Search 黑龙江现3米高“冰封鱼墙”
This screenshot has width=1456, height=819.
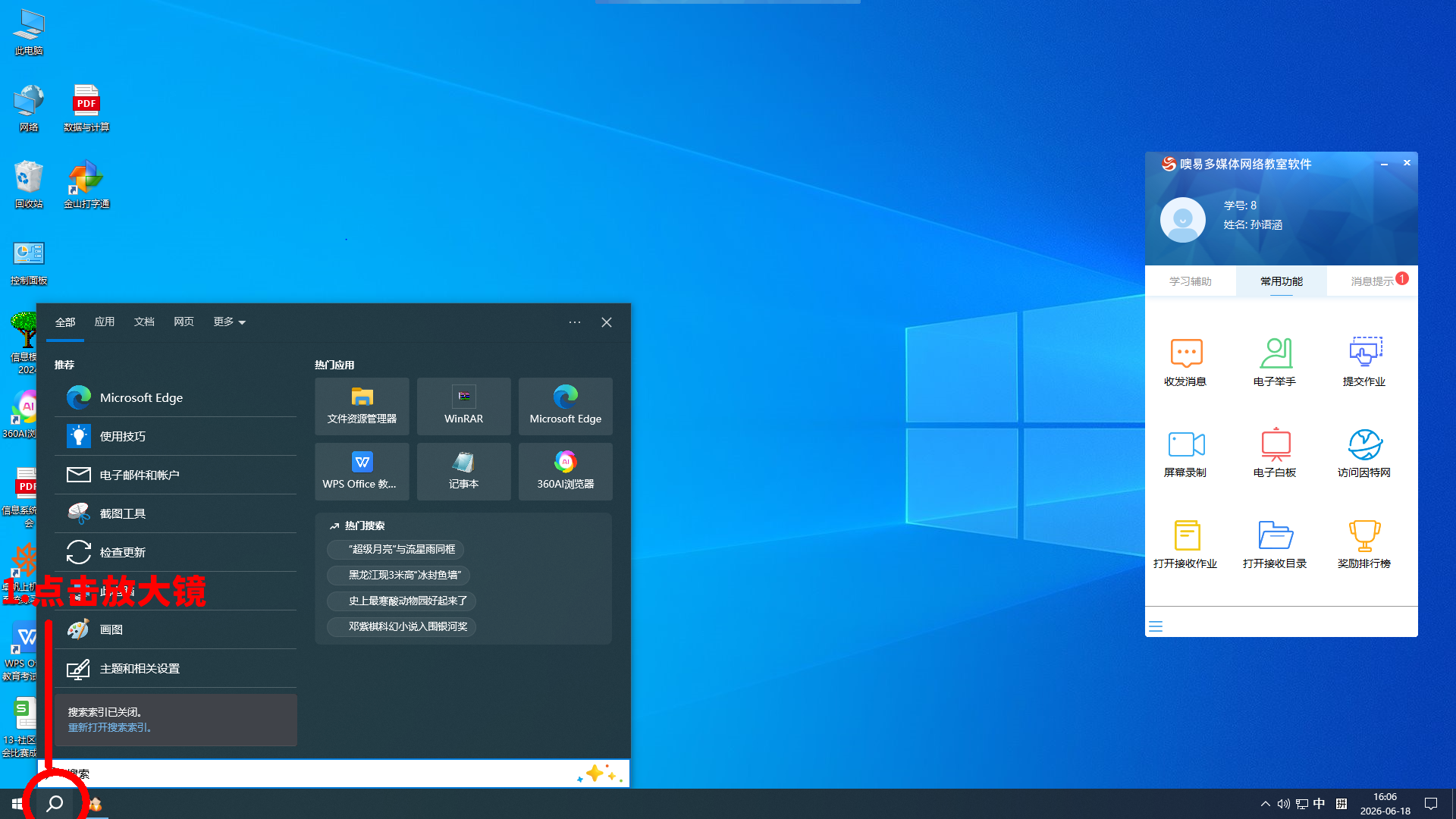[398, 575]
